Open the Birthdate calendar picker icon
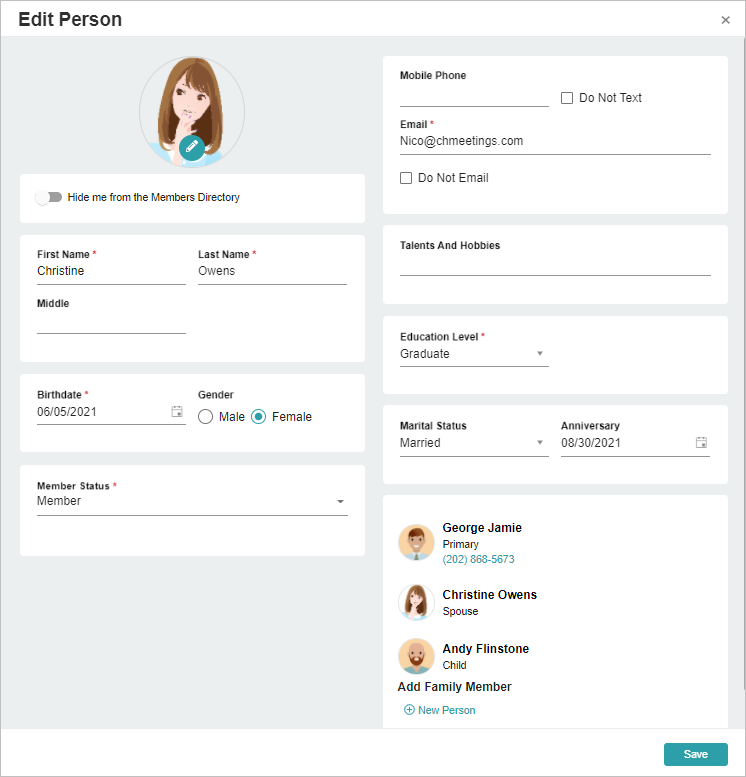746x777 pixels. 177,411
